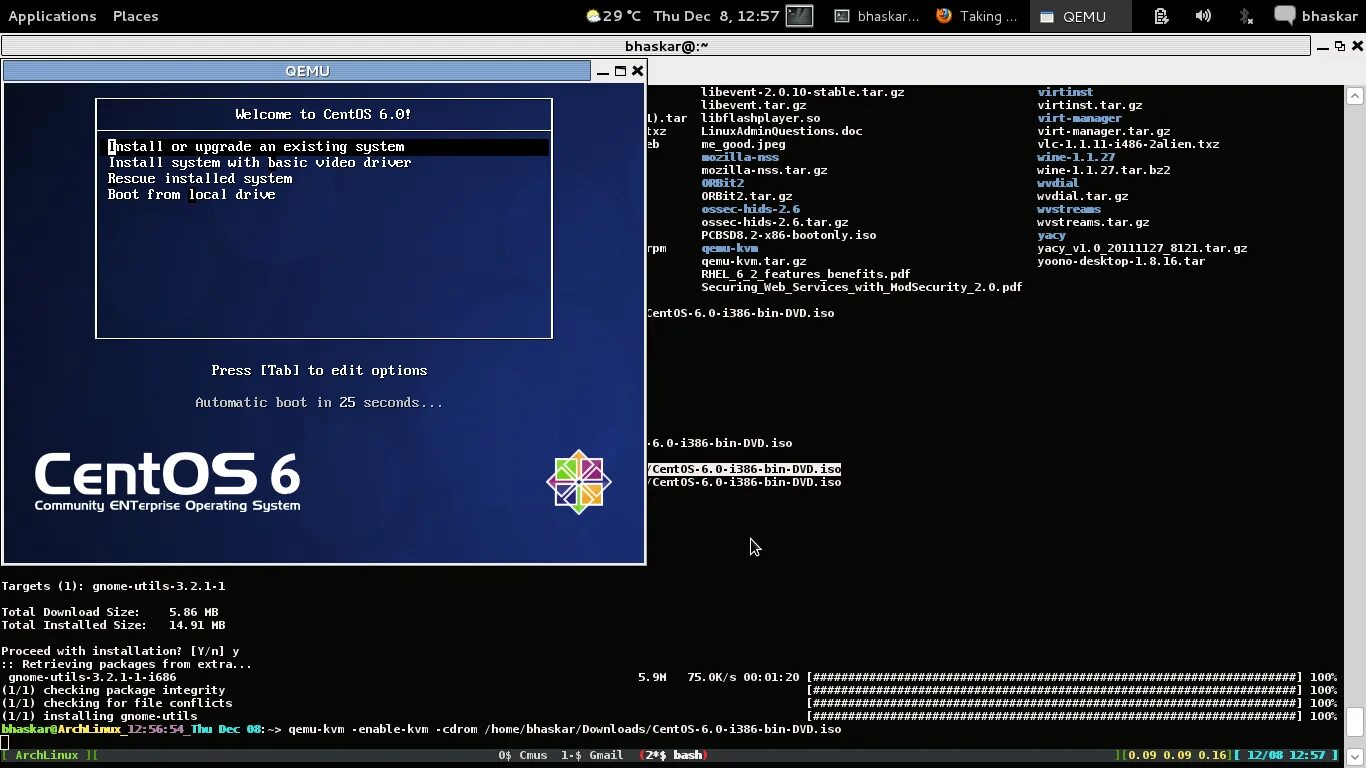1366x768 pixels.
Task: Click the 'ORBit2' directory name
Action: click(x=722, y=183)
